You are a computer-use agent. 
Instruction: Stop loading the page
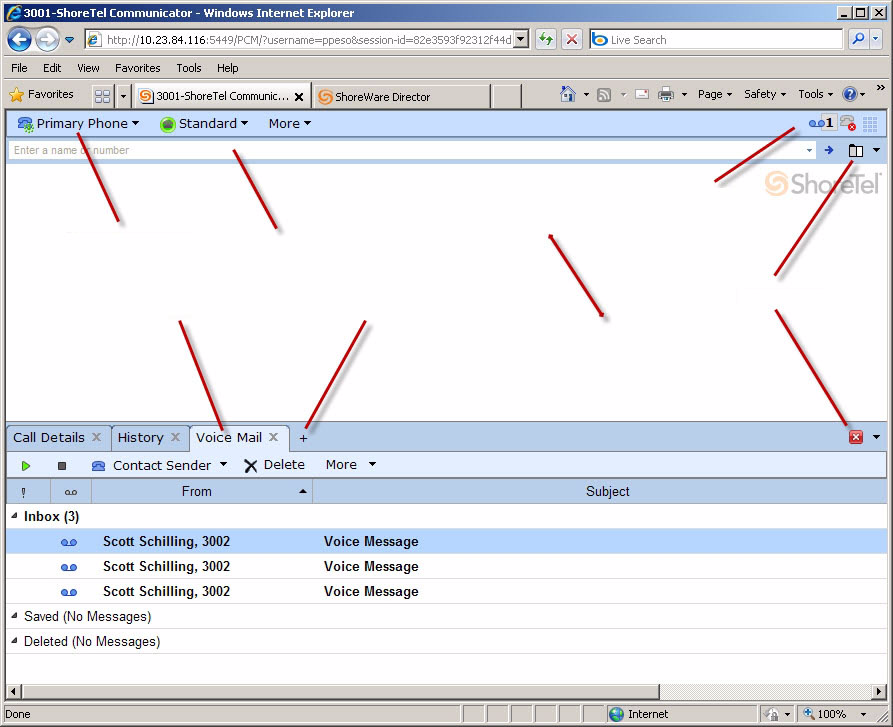coord(572,39)
